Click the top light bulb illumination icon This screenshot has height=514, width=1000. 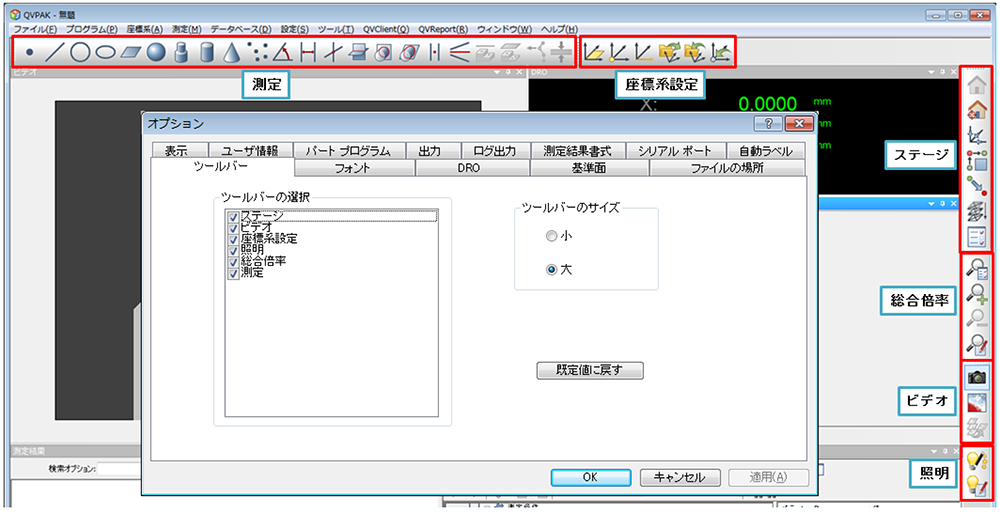tap(978, 460)
